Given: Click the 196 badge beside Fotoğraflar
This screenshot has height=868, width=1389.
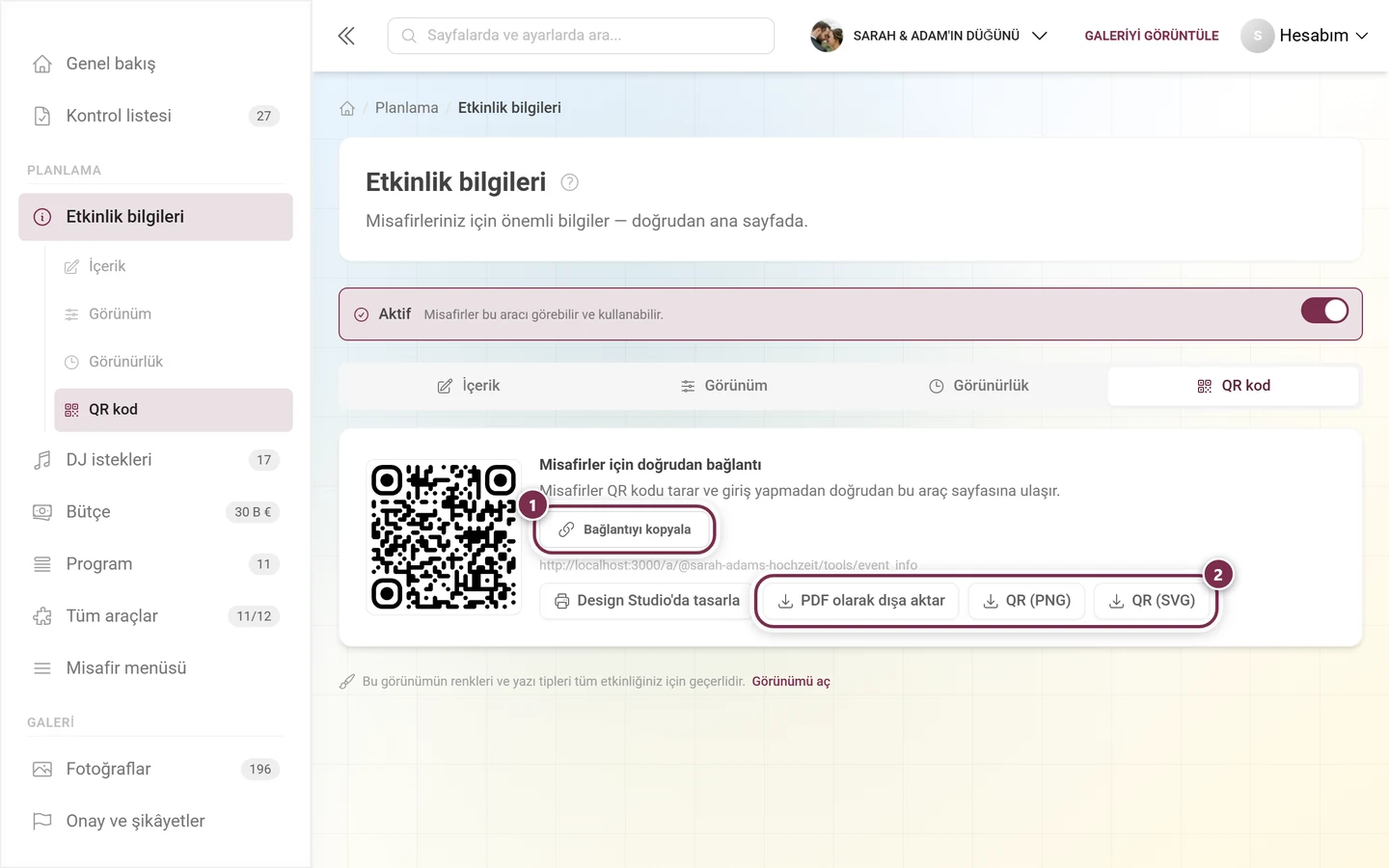Looking at the screenshot, I should tap(260, 770).
